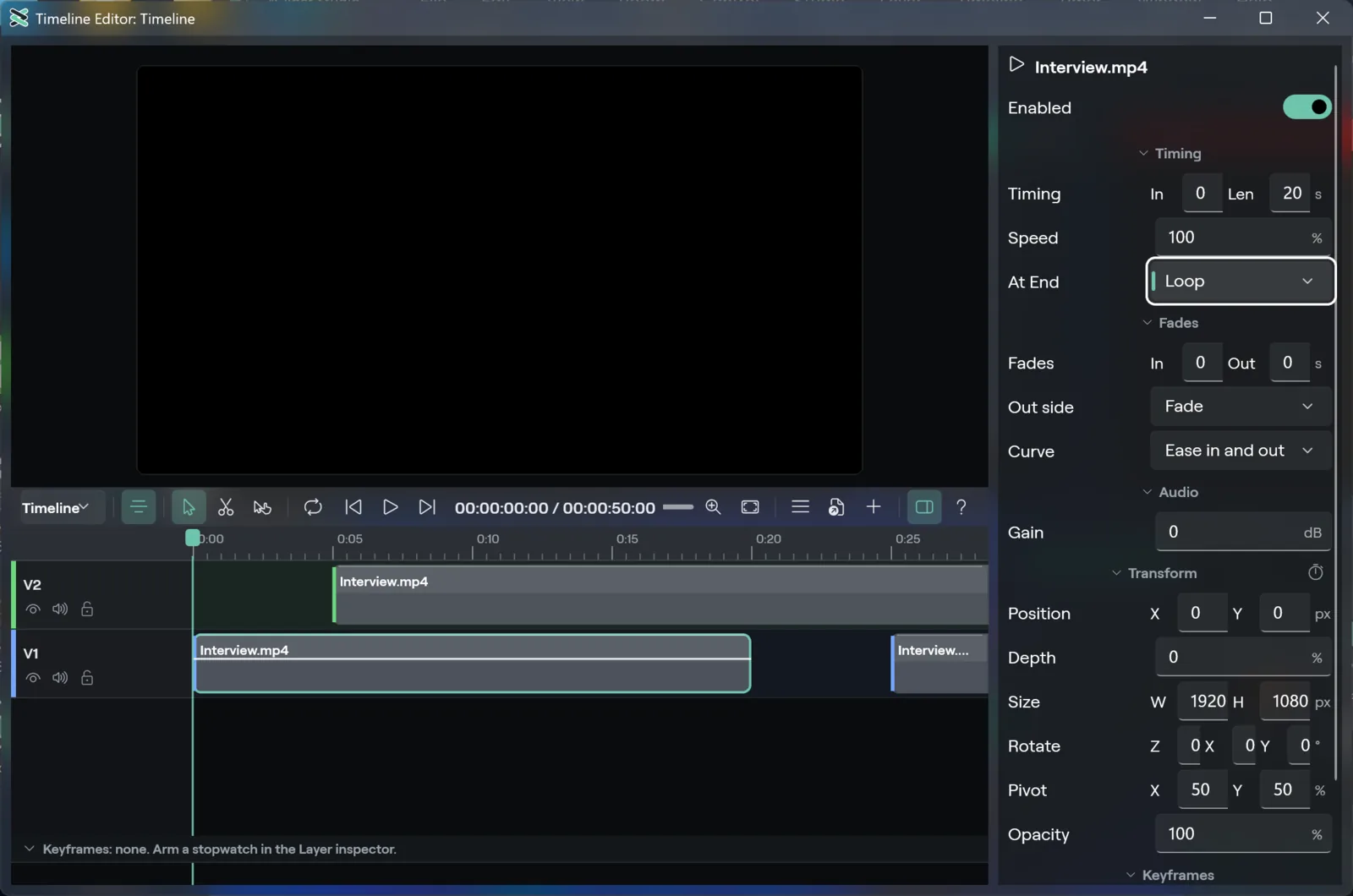
Task: Activate the scissors cut tool
Action: pos(225,507)
